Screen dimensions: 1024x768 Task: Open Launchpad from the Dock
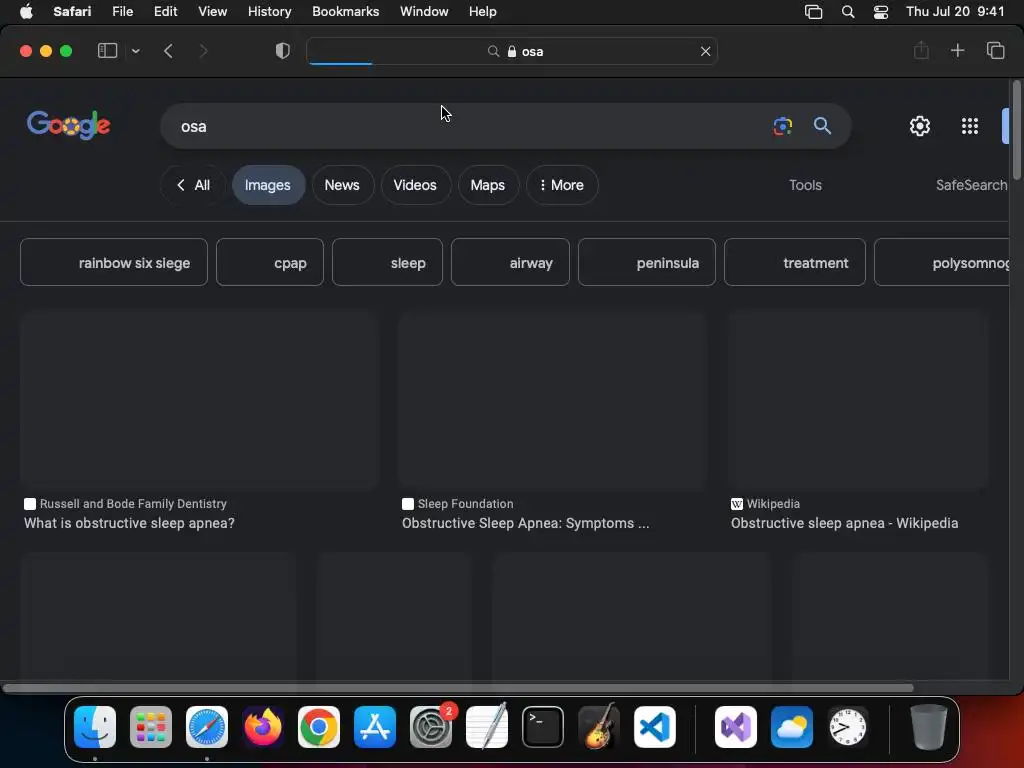(151, 727)
